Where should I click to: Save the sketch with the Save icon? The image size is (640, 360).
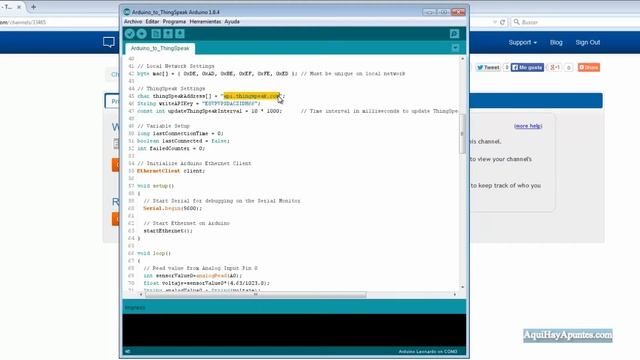point(180,34)
